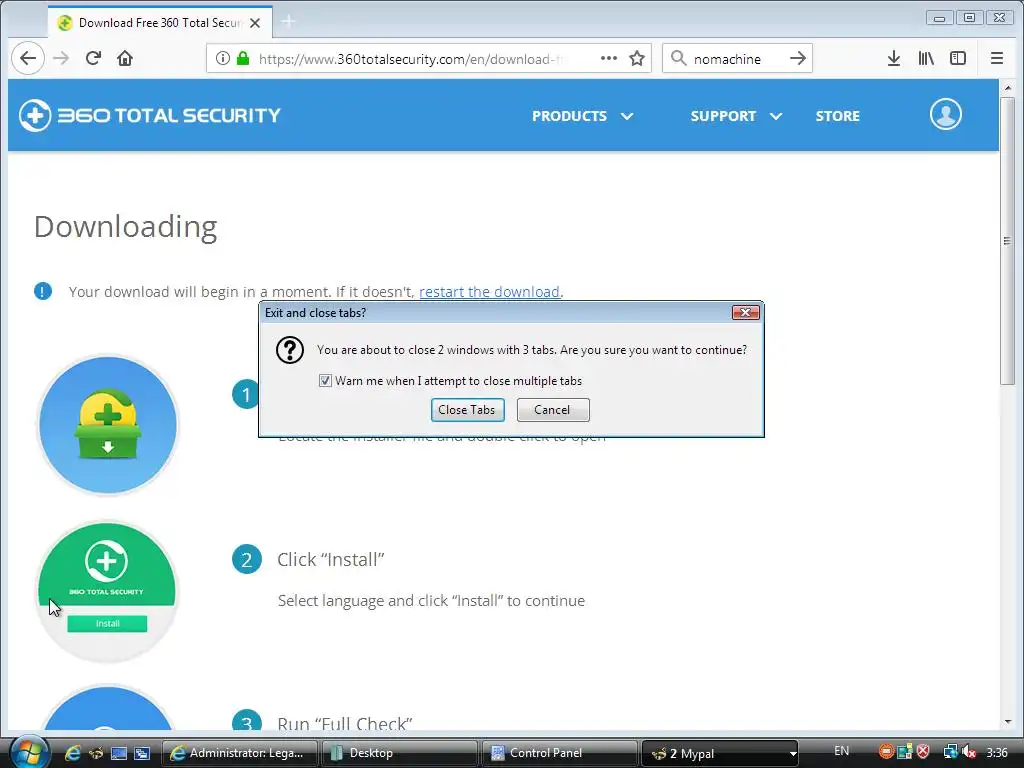Show site information icon in address bar
The height and width of the screenshot is (768, 1024).
point(223,59)
